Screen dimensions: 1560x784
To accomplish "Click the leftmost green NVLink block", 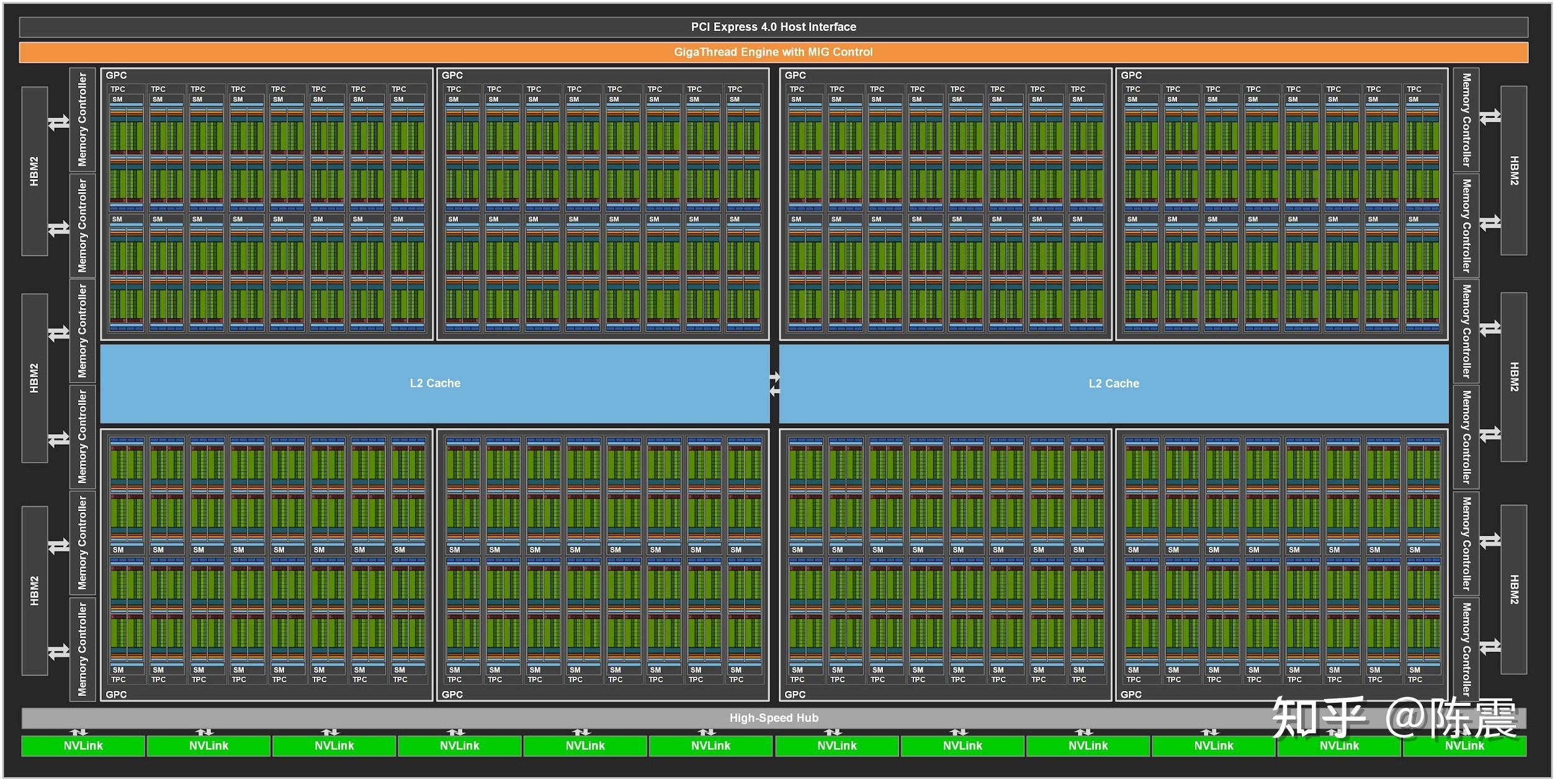I will pyautogui.click(x=83, y=746).
